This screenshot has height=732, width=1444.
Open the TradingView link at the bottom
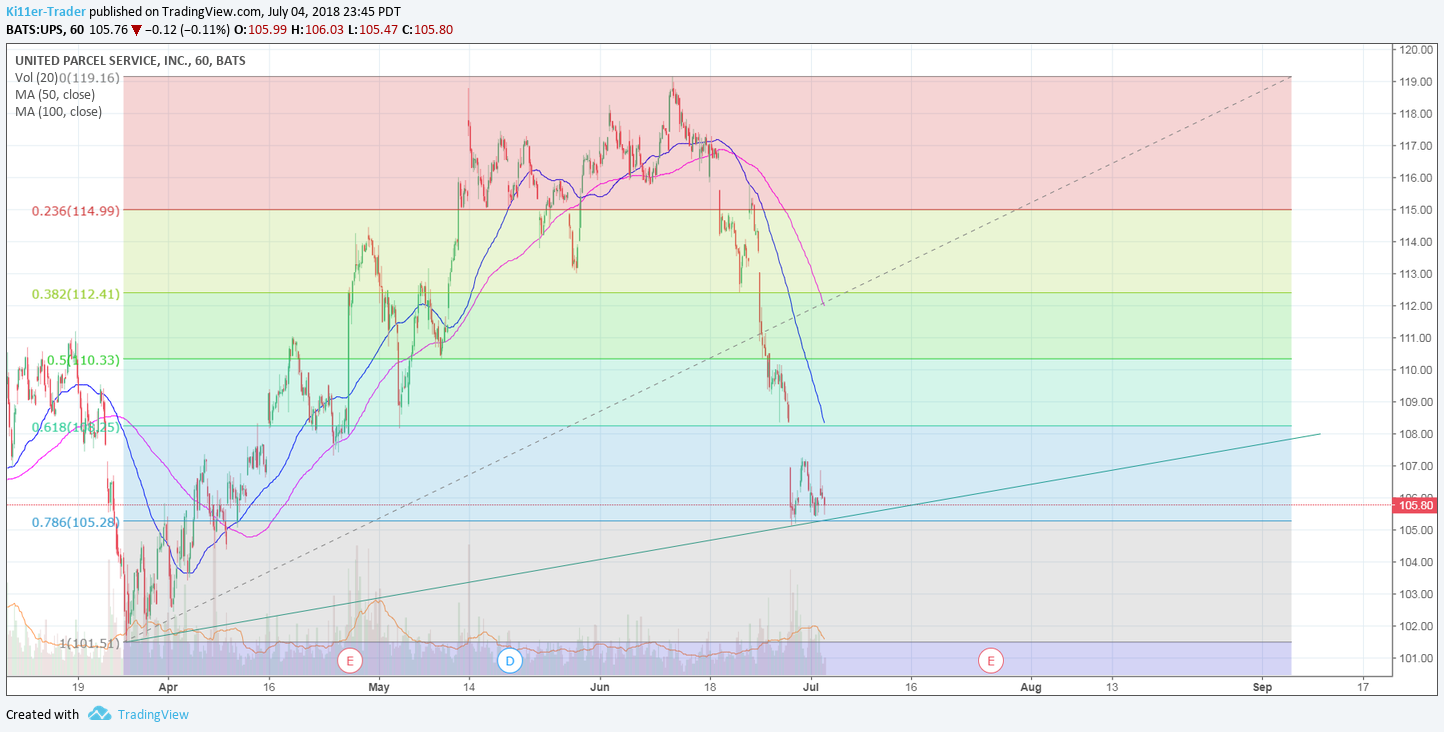(x=152, y=714)
